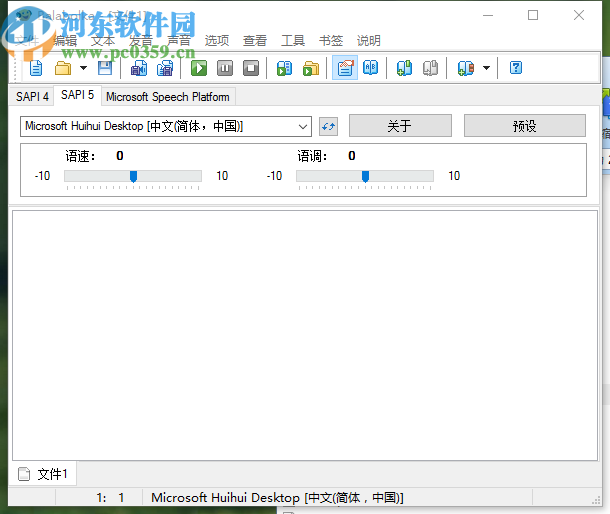This screenshot has width=610, height=514.
Task: Switch to the SAPI 5 tab
Action: 77,95
